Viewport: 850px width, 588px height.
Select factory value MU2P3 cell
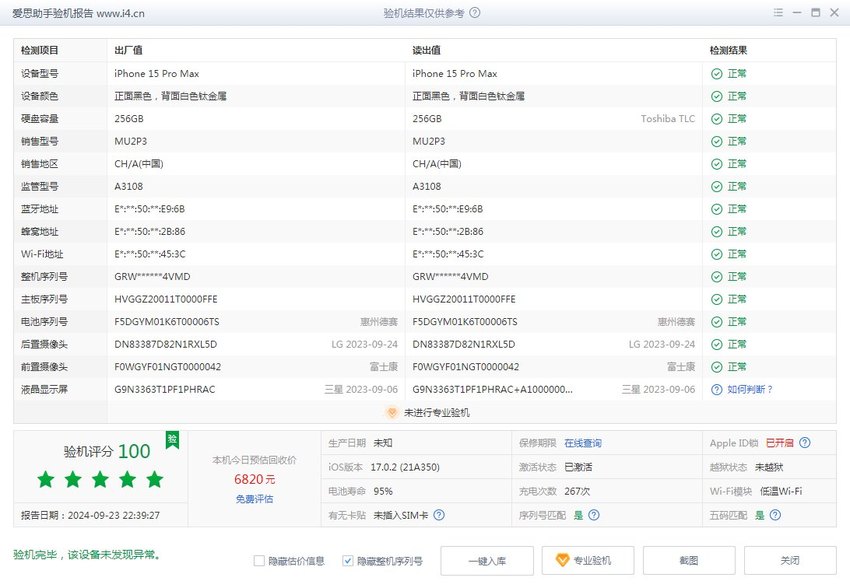point(131,141)
